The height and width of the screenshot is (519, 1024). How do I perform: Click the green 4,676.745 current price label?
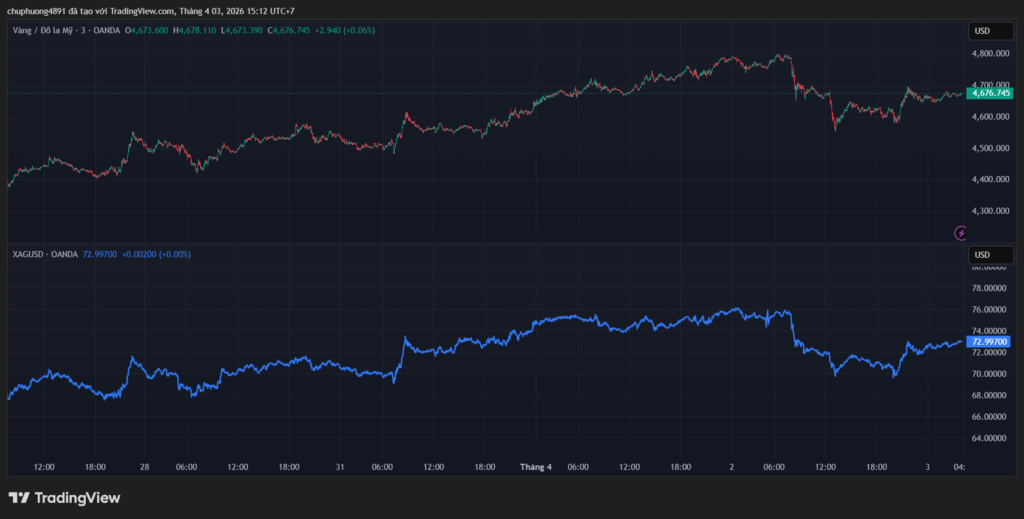tap(990, 93)
